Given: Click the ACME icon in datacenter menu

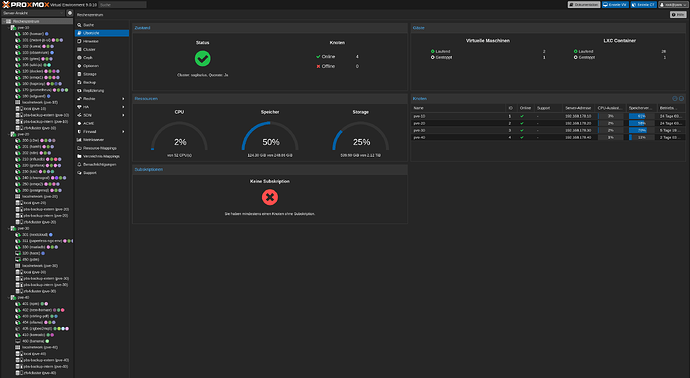Looking at the screenshot, I should 79,124.
